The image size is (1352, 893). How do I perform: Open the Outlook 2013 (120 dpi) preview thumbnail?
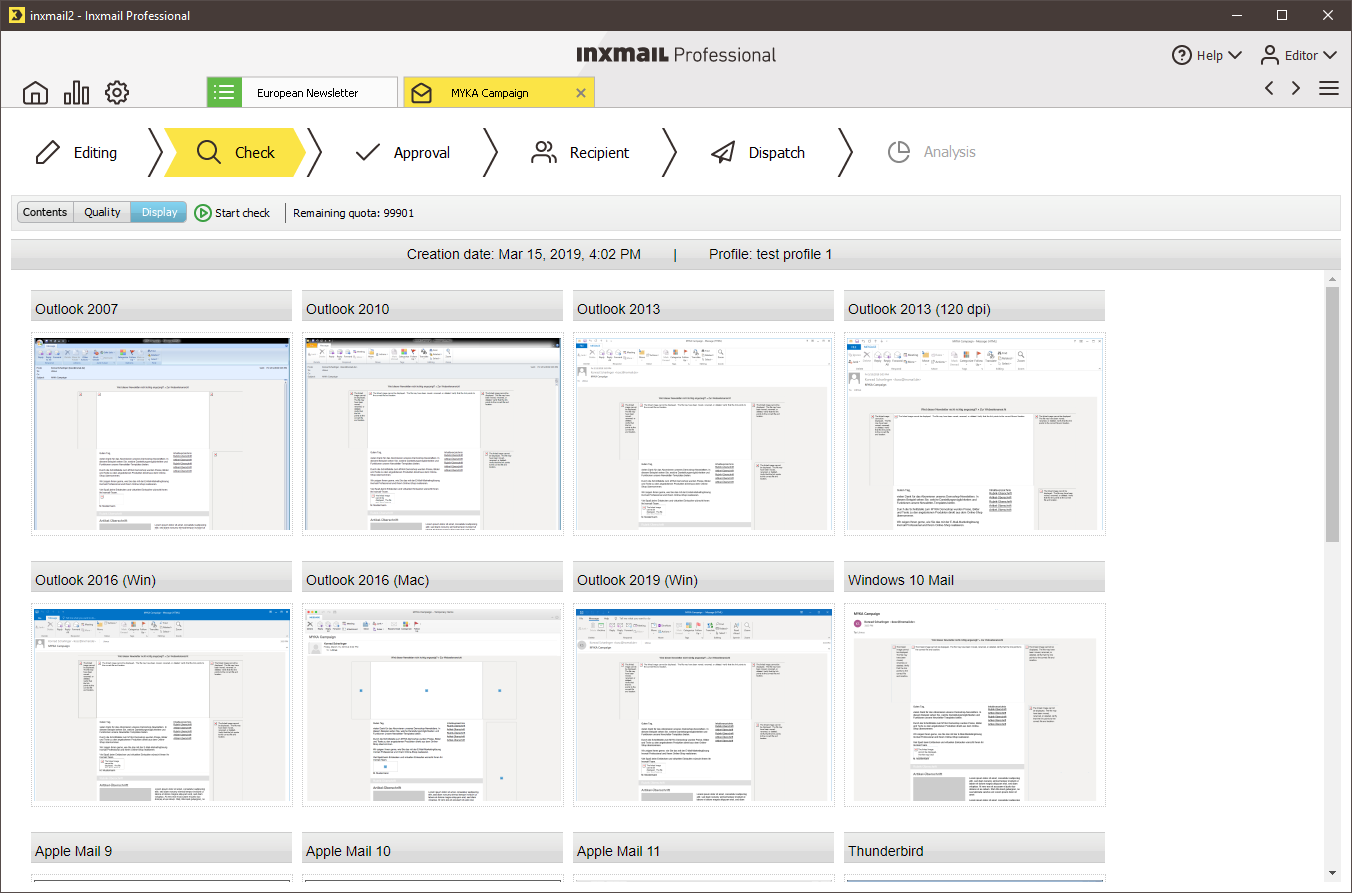pos(975,433)
